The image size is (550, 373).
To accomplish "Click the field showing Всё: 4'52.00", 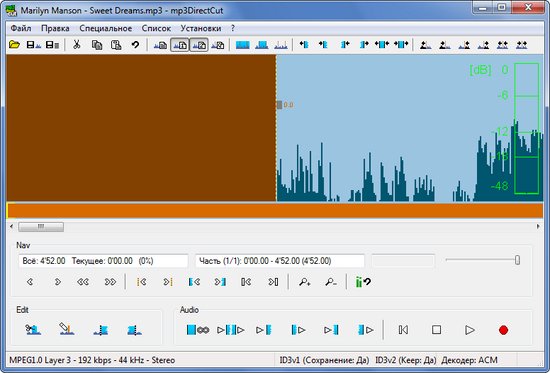I will pos(103,261).
